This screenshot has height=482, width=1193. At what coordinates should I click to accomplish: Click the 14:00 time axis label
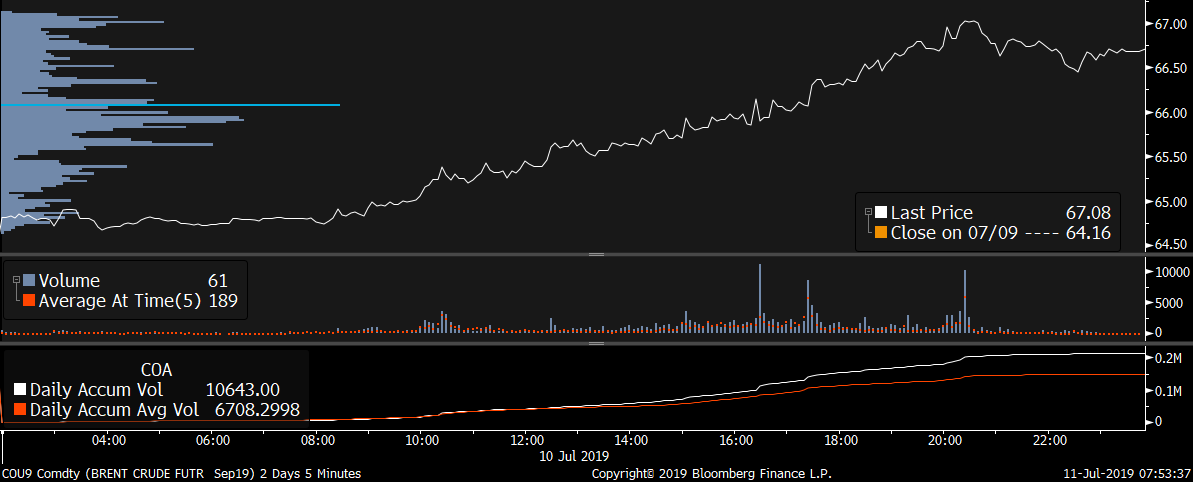tap(631, 439)
